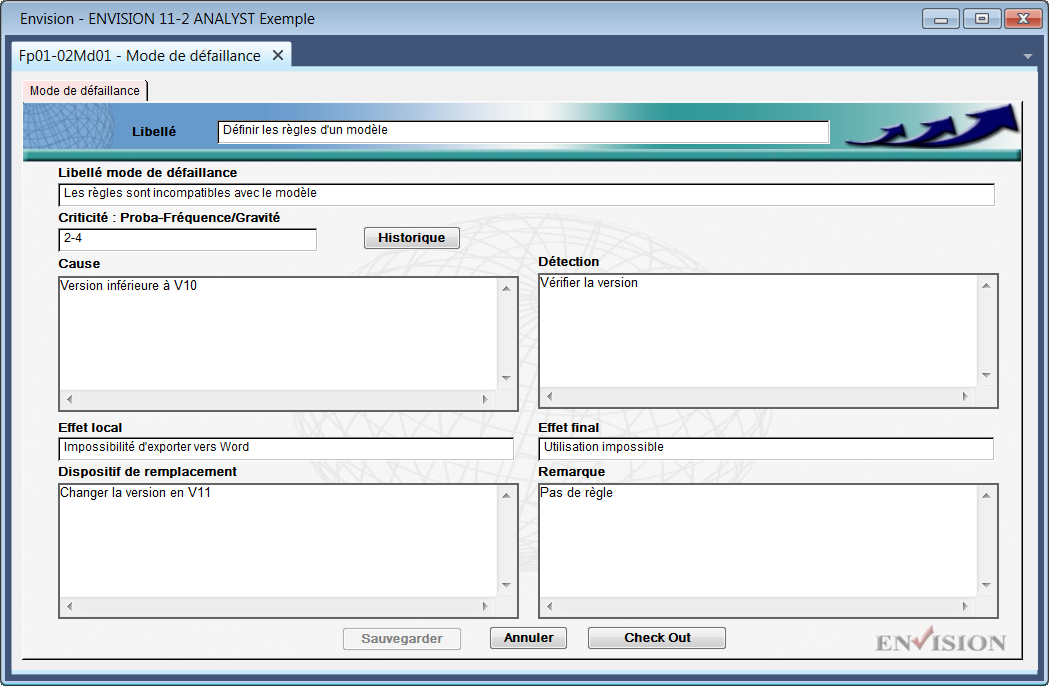This screenshot has height=686, width=1049.
Task: Click in the Dispositif de remplacement area
Action: click(x=278, y=540)
